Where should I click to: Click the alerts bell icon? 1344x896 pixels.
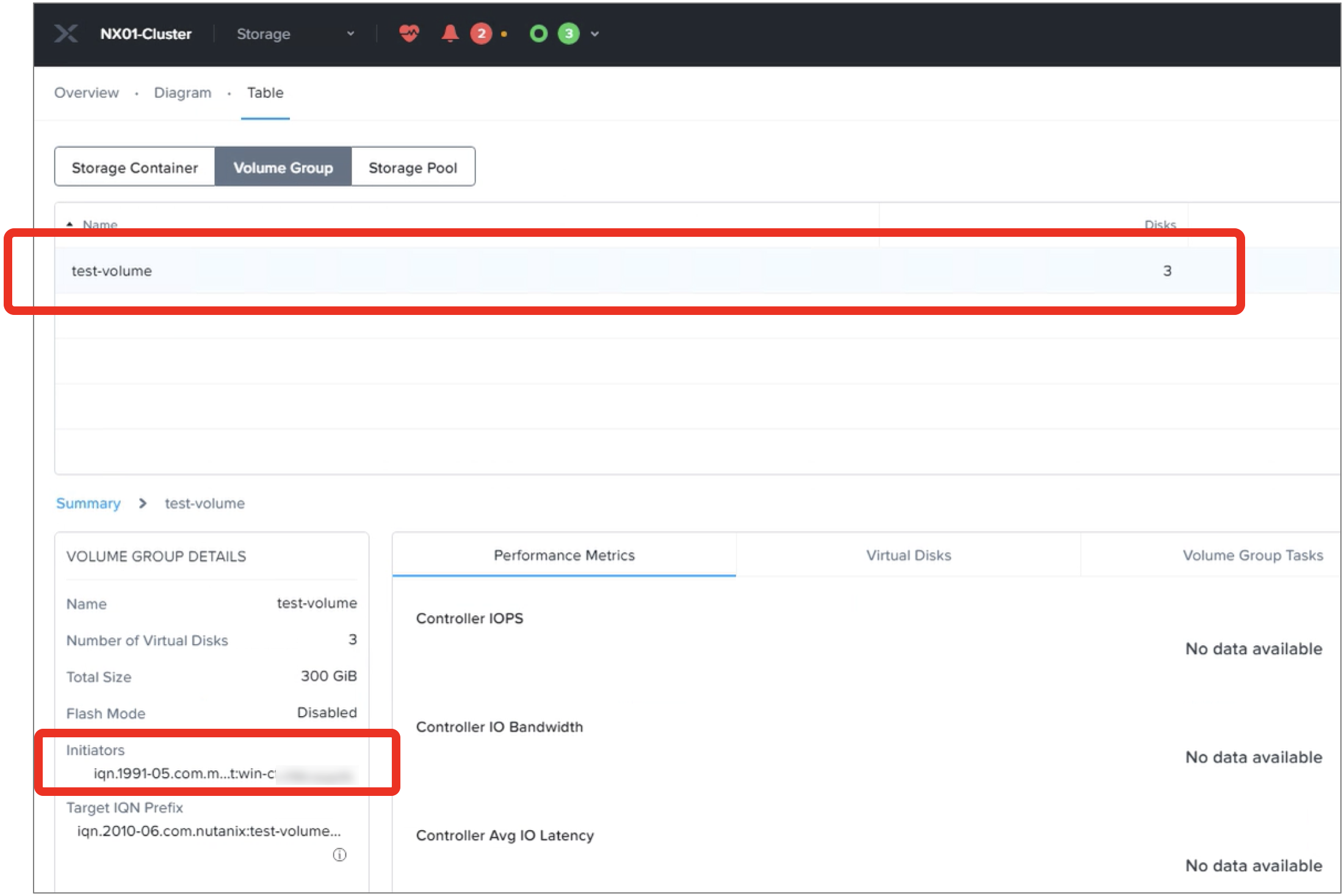(x=450, y=33)
